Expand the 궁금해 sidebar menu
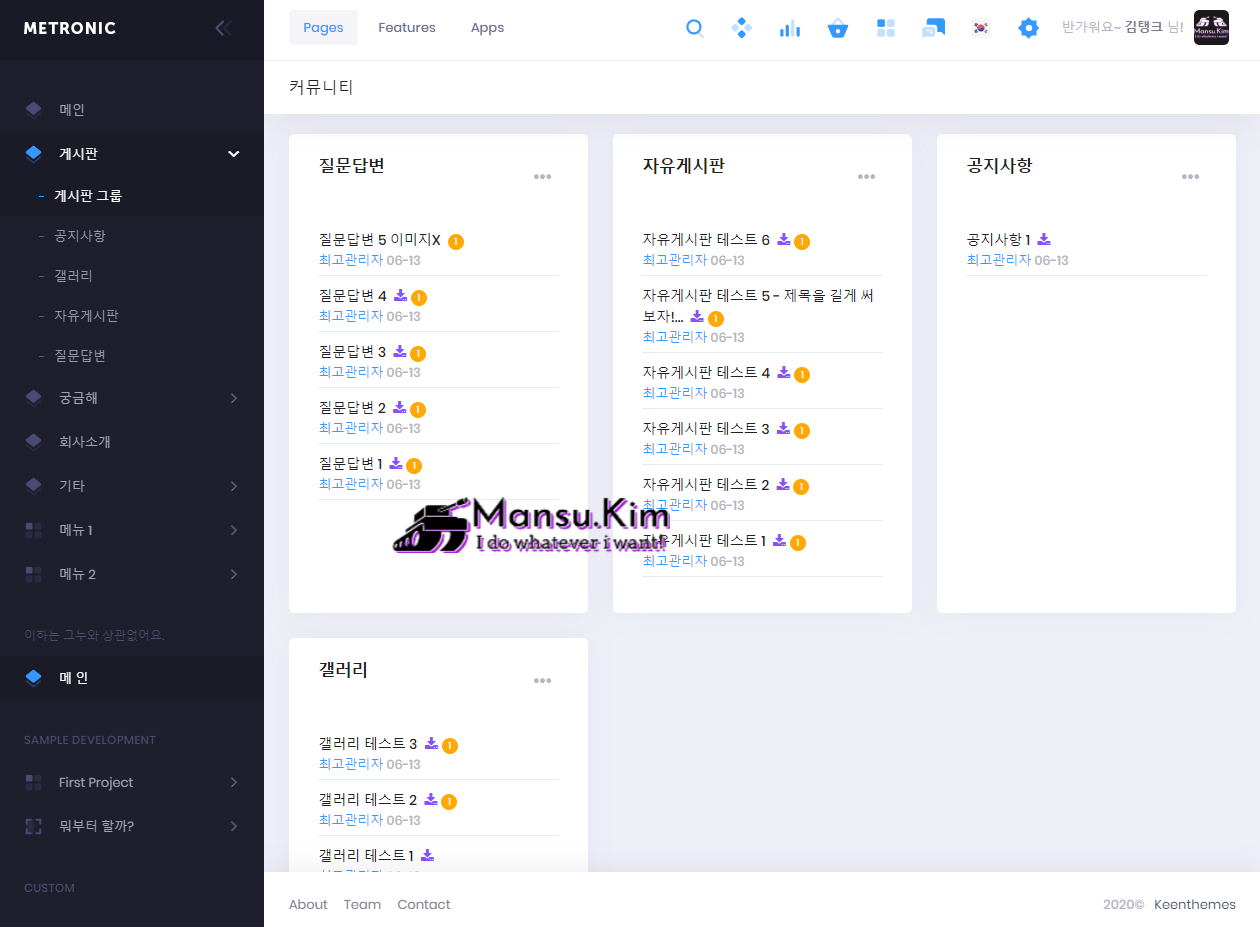Image resolution: width=1260 pixels, height=927 pixels. point(234,398)
